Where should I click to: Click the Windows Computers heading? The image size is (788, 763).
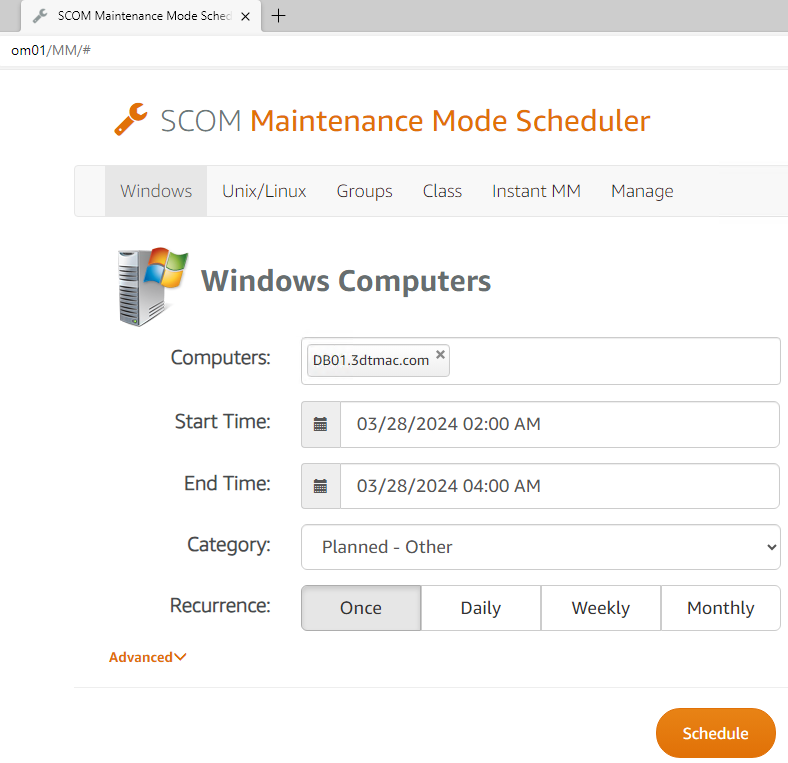point(346,280)
